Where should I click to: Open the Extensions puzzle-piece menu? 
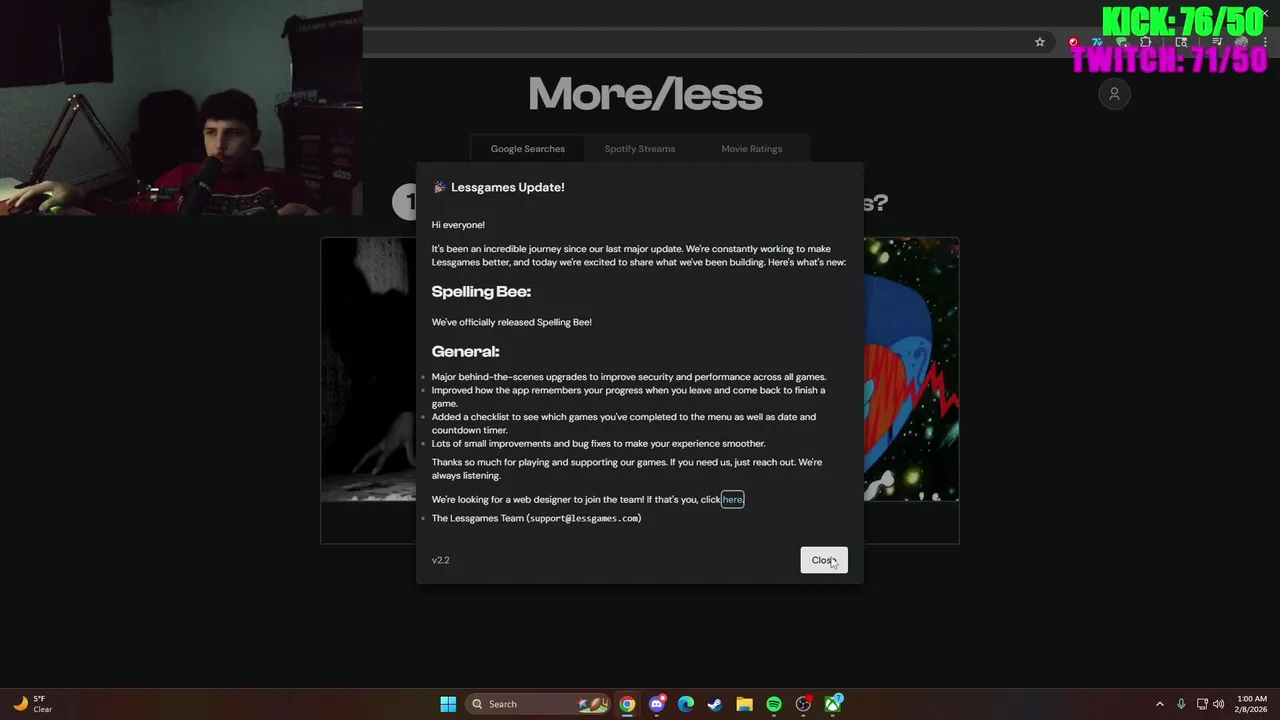tap(1145, 42)
